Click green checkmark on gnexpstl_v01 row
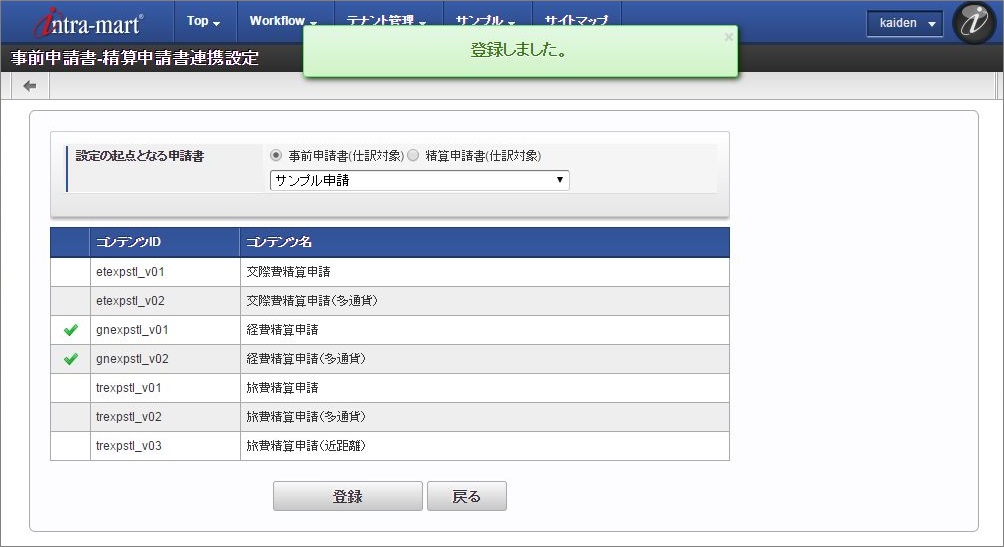 pos(70,330)
